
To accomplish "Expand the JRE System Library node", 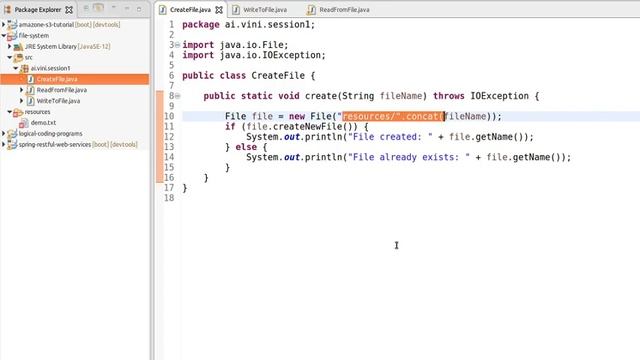I will pos(9,47).
